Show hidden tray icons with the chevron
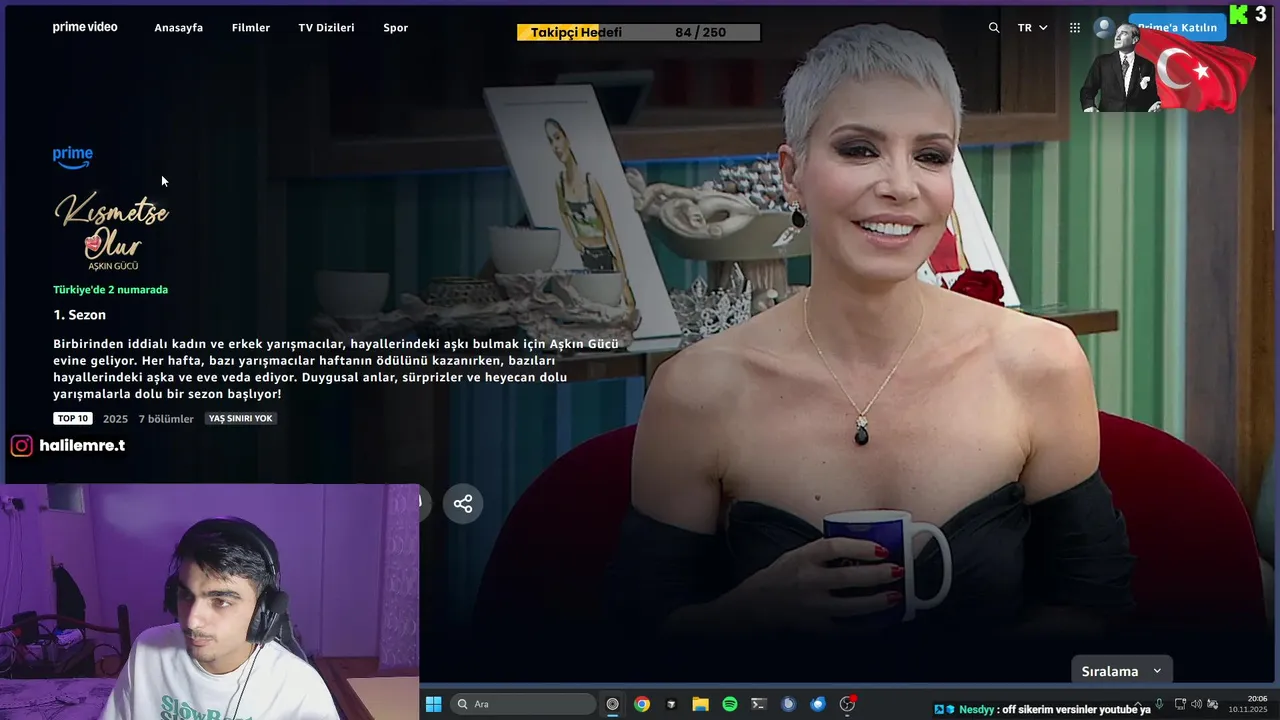Viewport: 1280px width, 720px height. click(1139, 704)
